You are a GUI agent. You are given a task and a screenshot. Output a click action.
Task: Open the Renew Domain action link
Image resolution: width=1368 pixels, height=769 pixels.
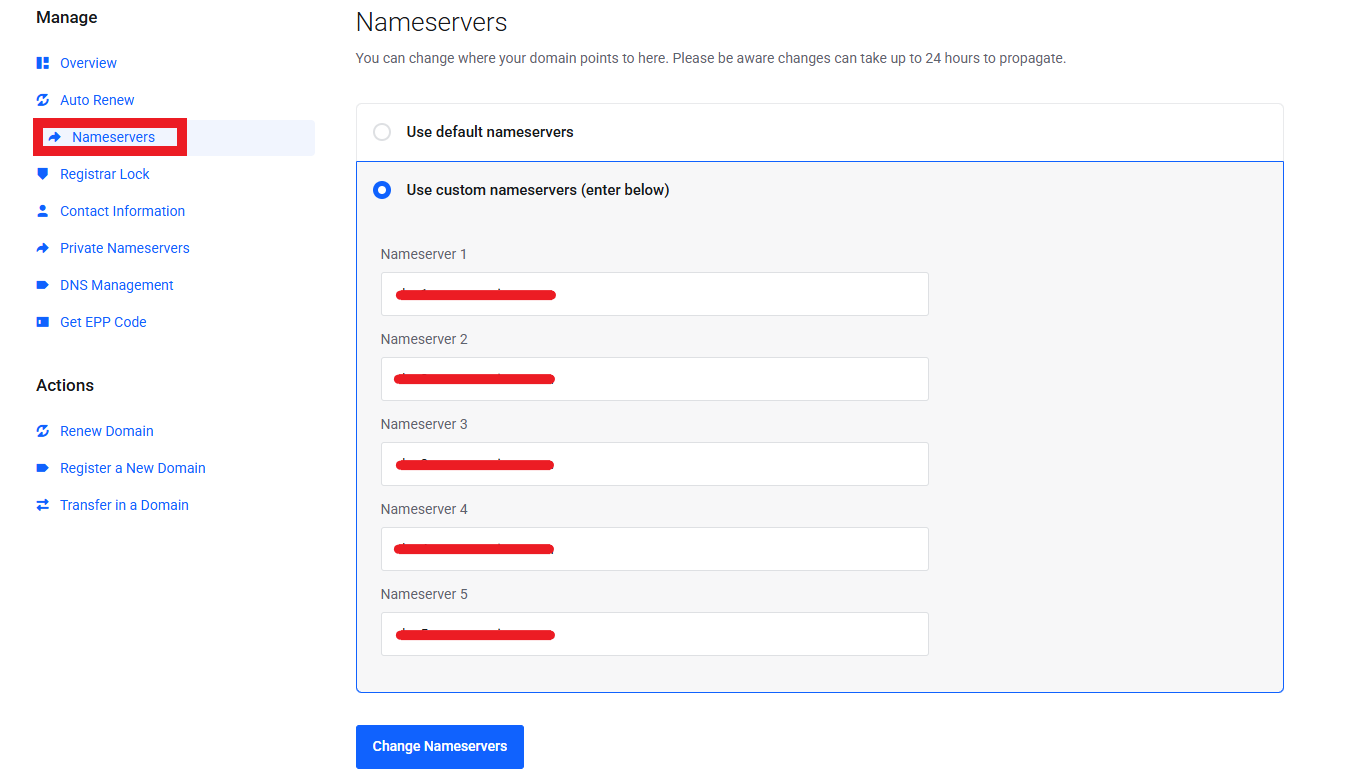click(106, 431)
